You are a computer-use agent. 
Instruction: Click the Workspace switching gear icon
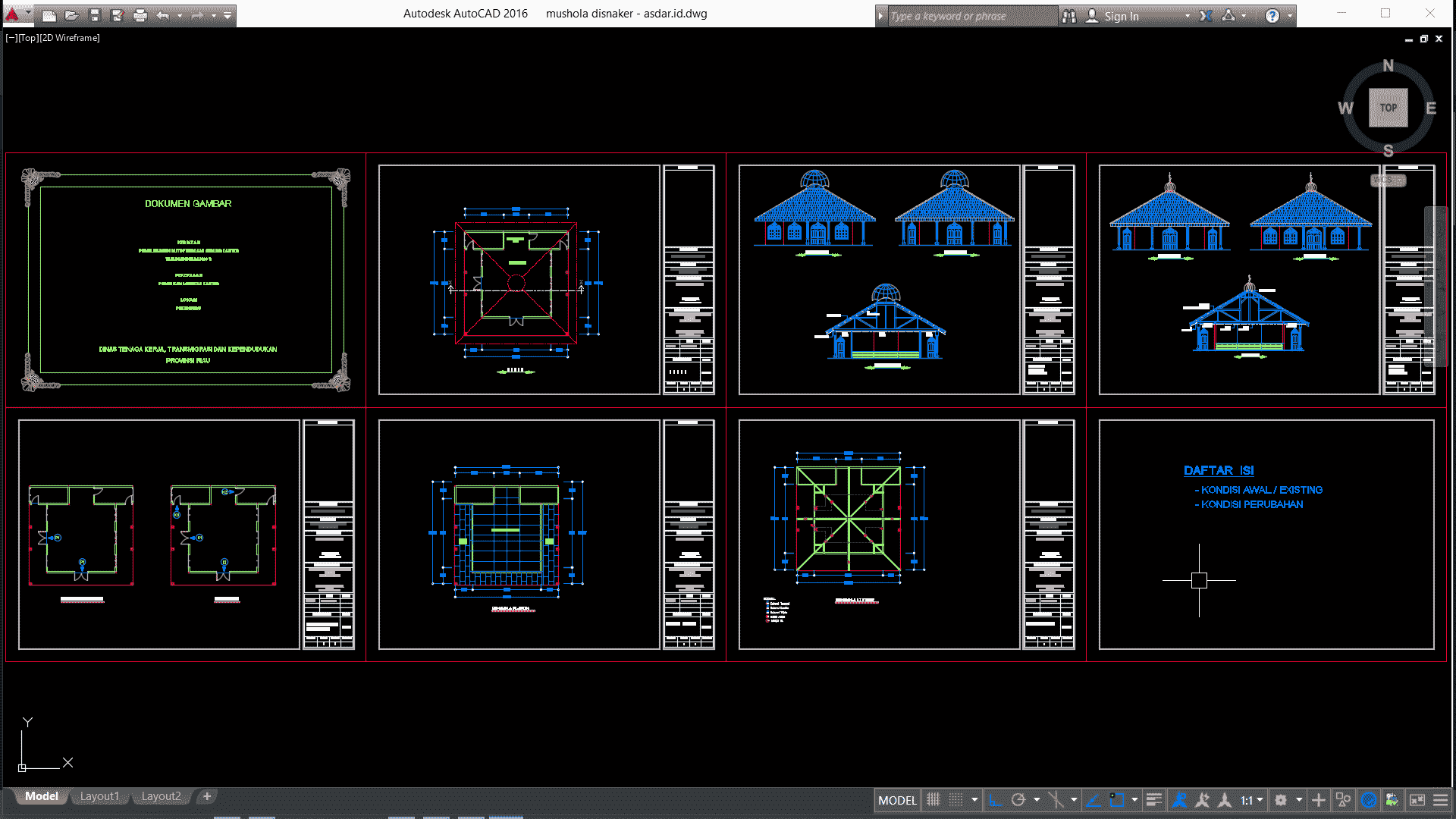pyautogui.click(x=1281, y=800)
